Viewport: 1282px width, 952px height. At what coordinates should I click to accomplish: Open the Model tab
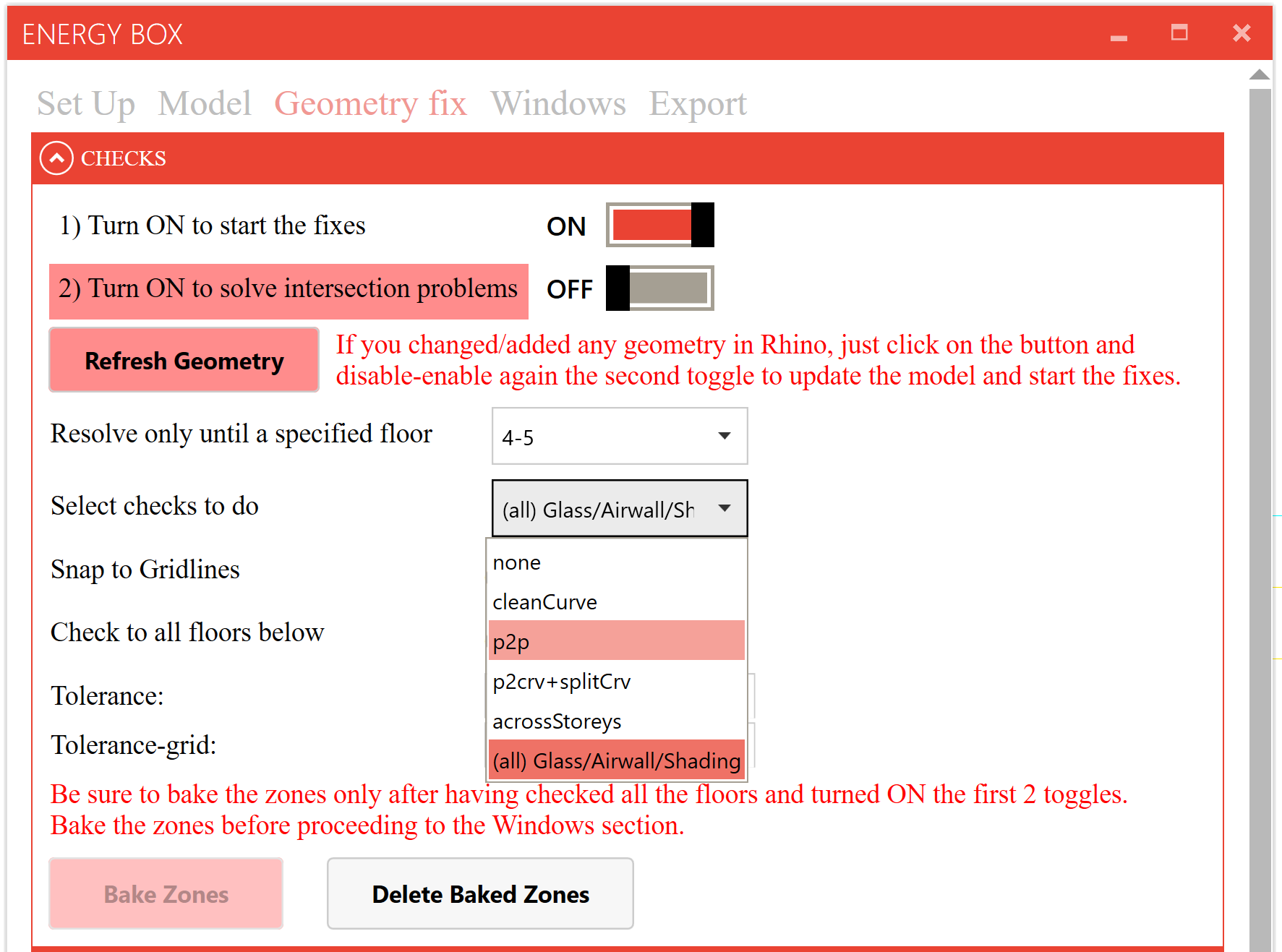[205, 103]
